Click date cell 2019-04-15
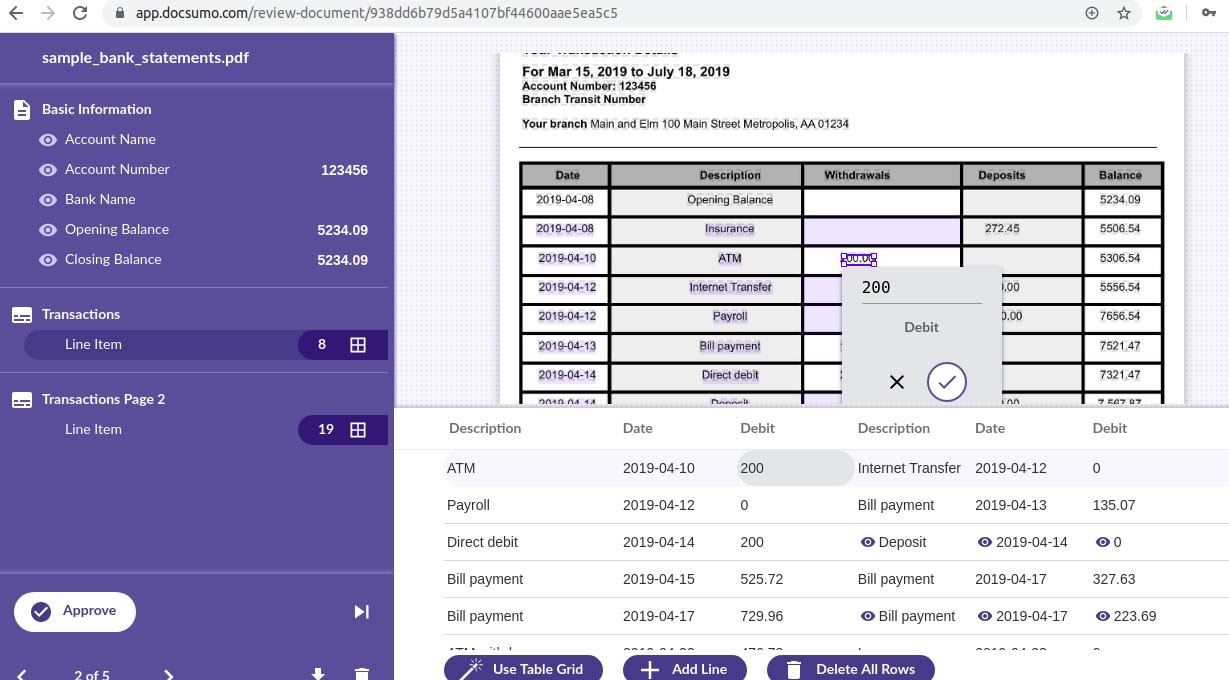This screenshot has width=1229, height=680. click(658, 579)
